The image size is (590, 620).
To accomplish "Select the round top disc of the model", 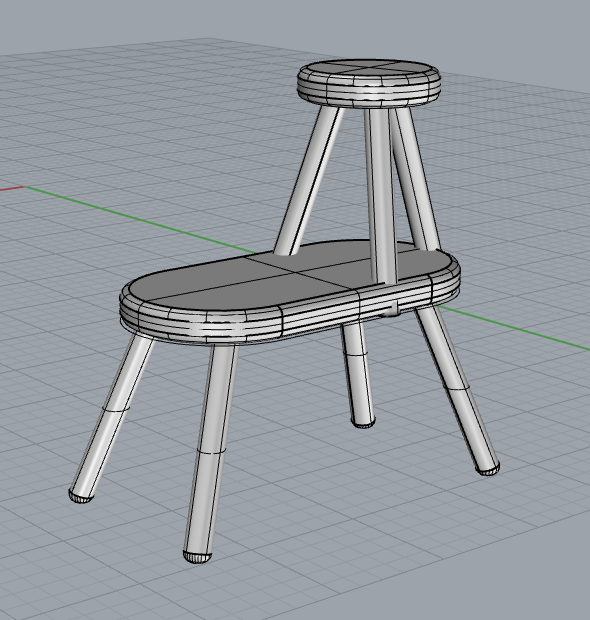I will tap(369, 83).
